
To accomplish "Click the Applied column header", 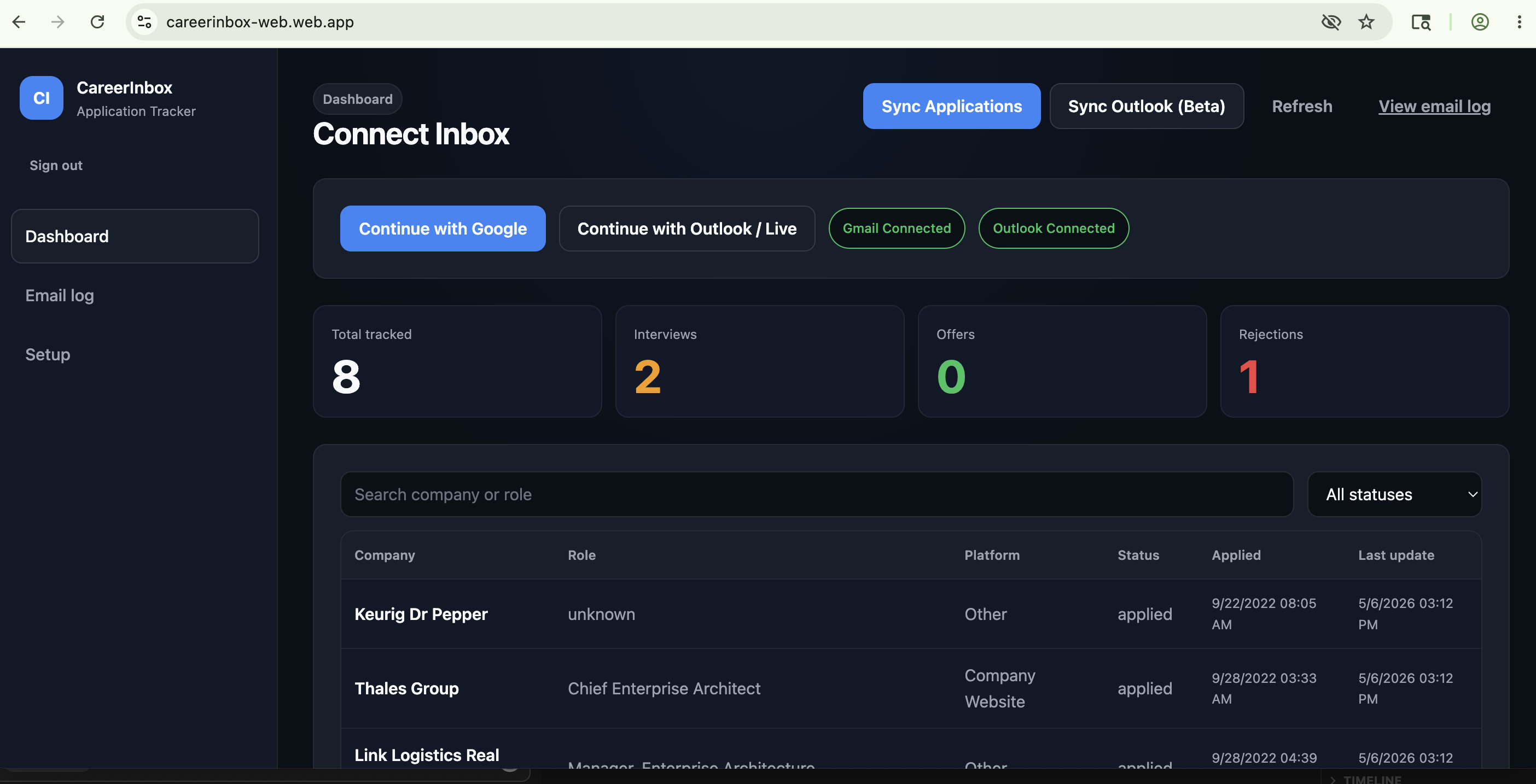I will pyautogui.click(x=1236, y=554).
